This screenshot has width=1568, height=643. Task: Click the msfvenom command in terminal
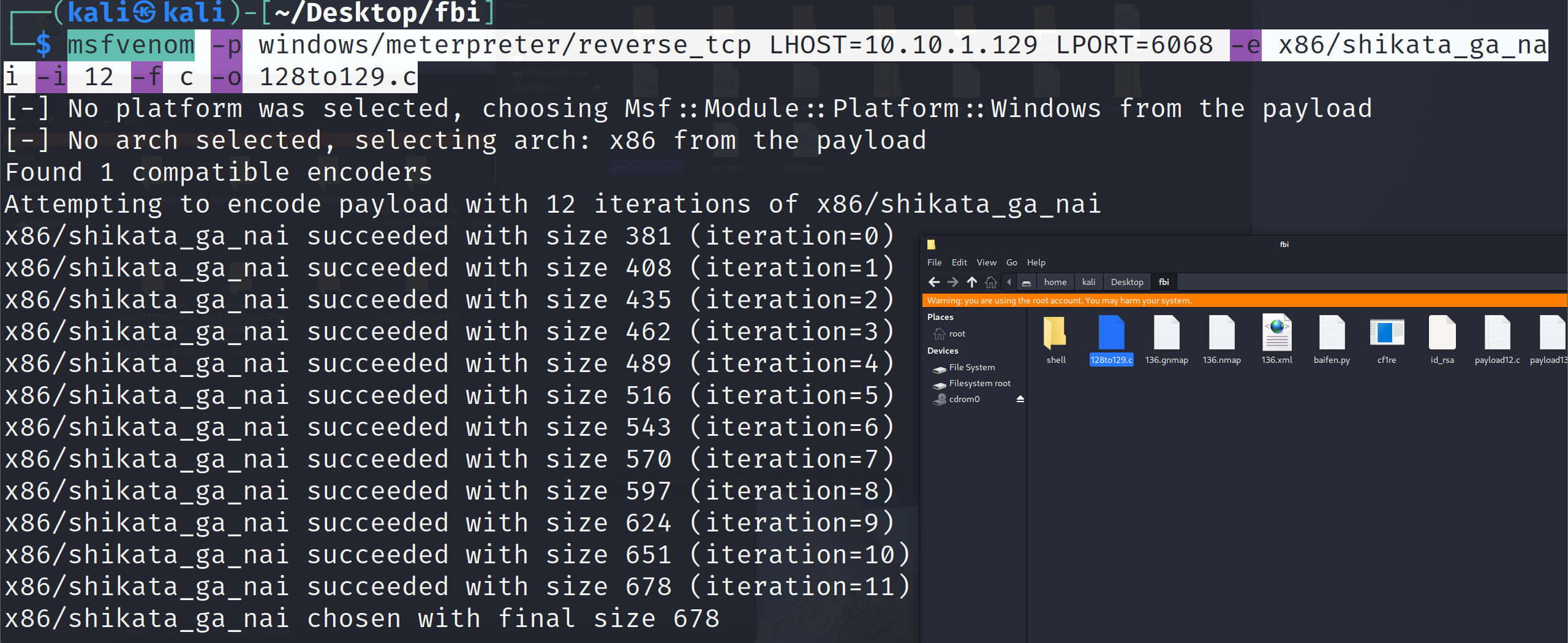(x=130, y=45)
